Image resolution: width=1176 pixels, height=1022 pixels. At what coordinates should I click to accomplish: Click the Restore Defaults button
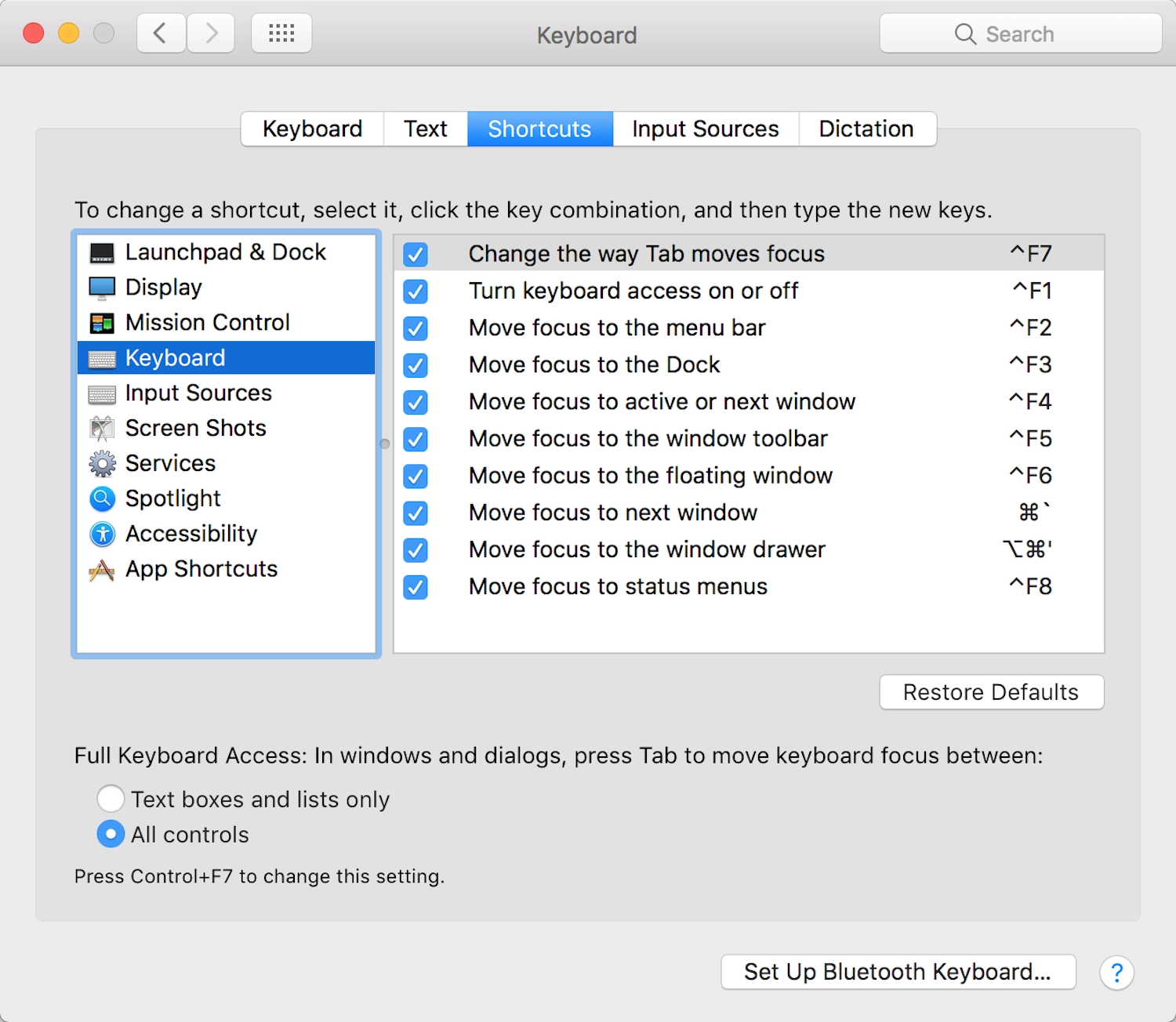pyautogui.click(x=991, y=692)
